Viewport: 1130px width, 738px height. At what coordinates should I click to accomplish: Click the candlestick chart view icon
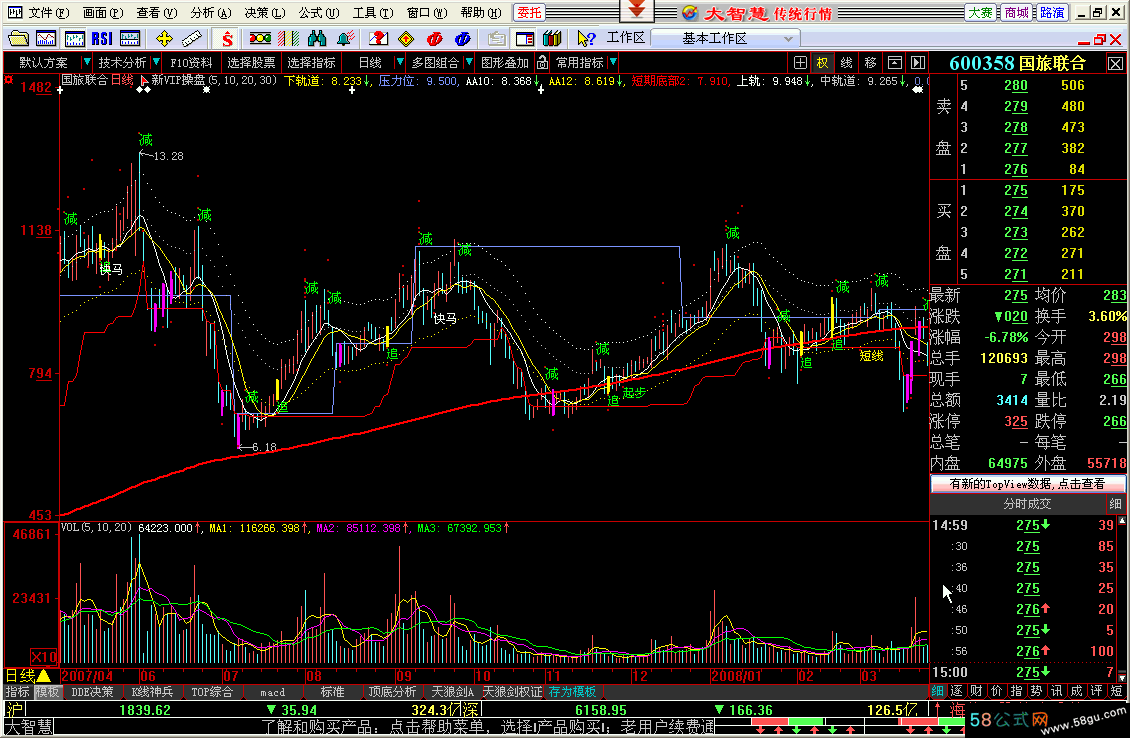(74, 38)
